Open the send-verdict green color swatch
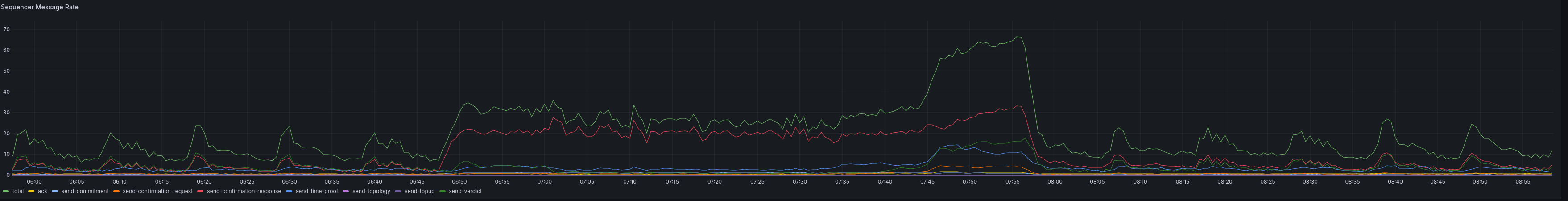 [x=443, y=191]
